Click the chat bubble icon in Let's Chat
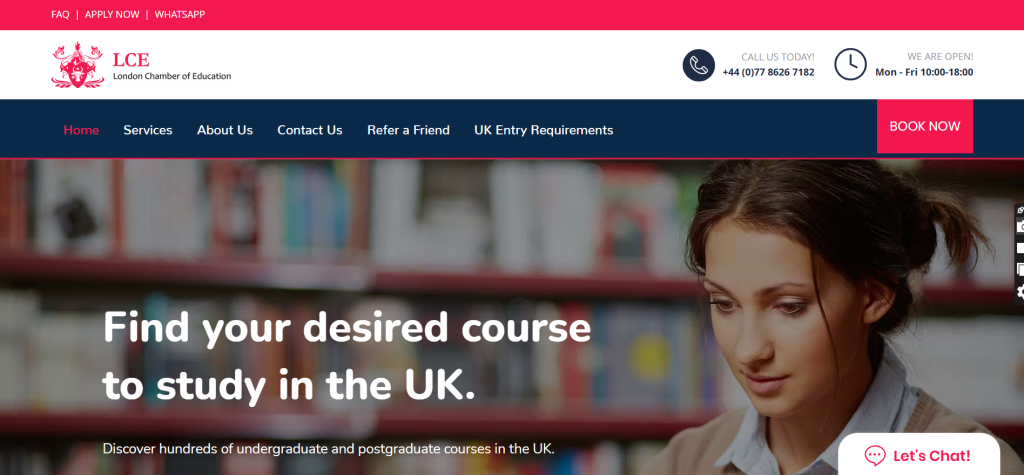This screenshot has height=475, width=1024. (874, 455)
